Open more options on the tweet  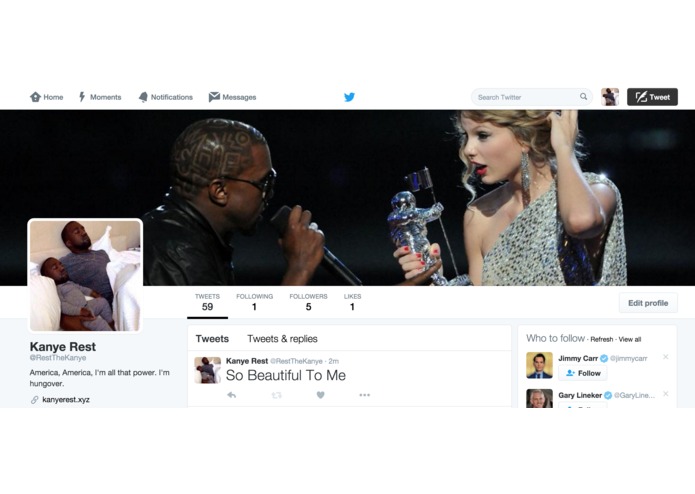[364, 395]
